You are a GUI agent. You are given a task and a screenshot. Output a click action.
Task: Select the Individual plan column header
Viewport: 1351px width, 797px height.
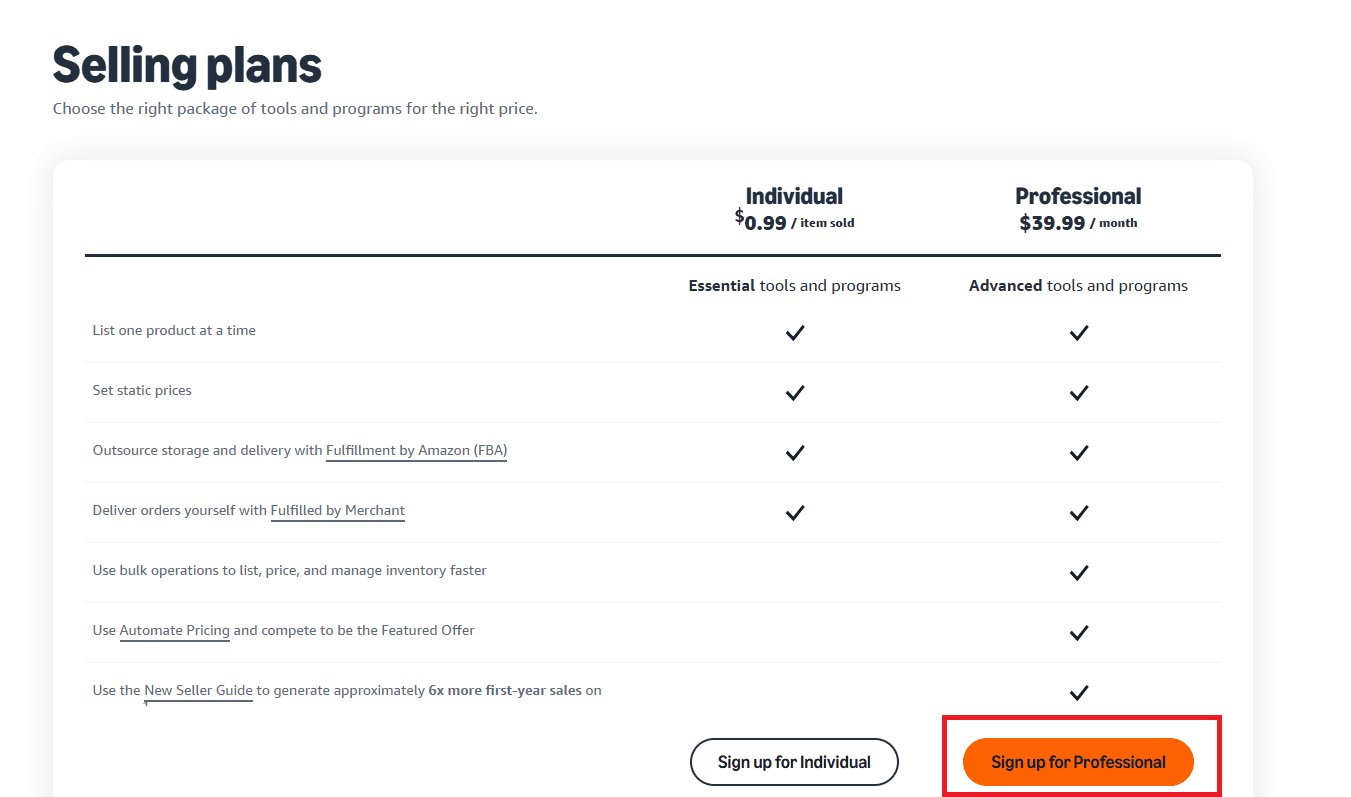[794, 196]
